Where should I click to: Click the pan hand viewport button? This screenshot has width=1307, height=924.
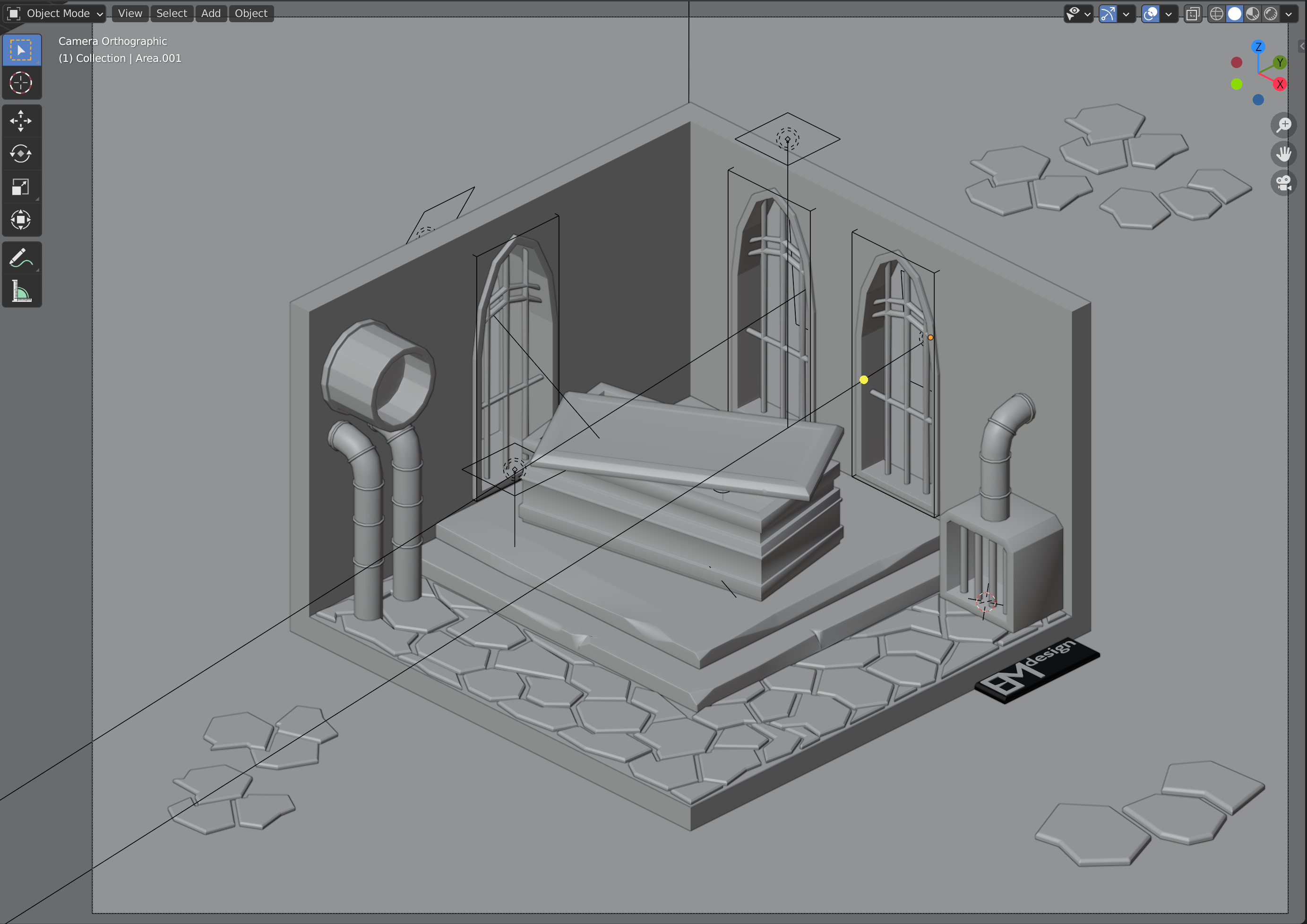[1284, 154]
